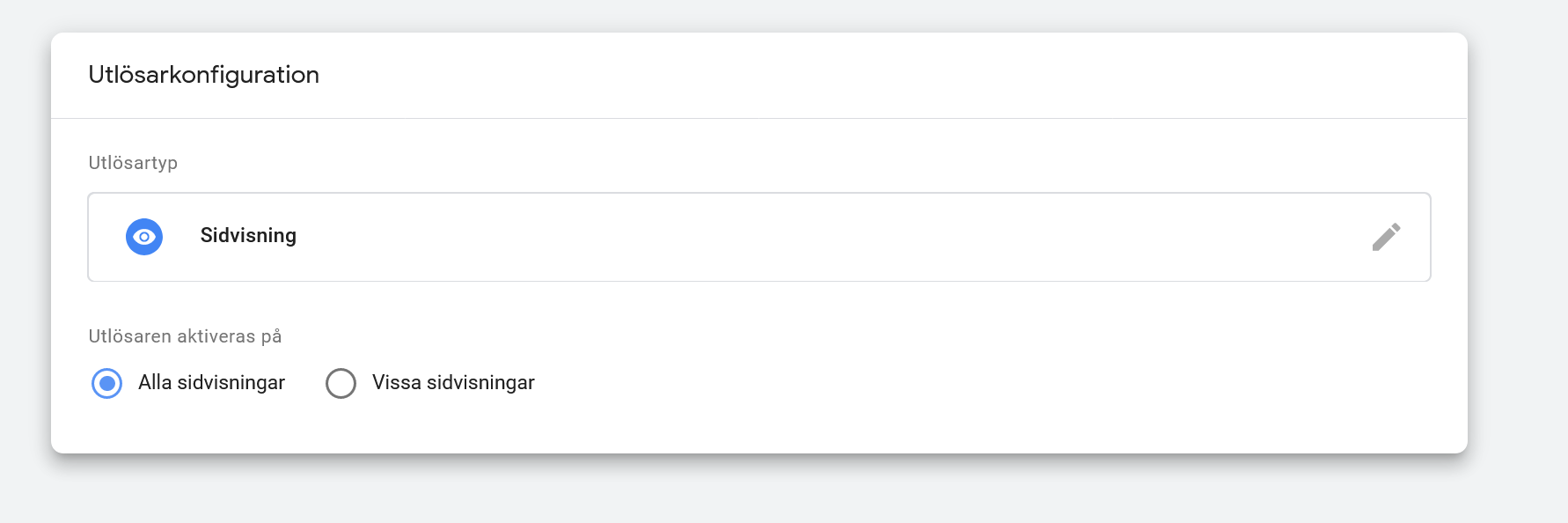Click the "Alla sidvisningar" label text

211,383
